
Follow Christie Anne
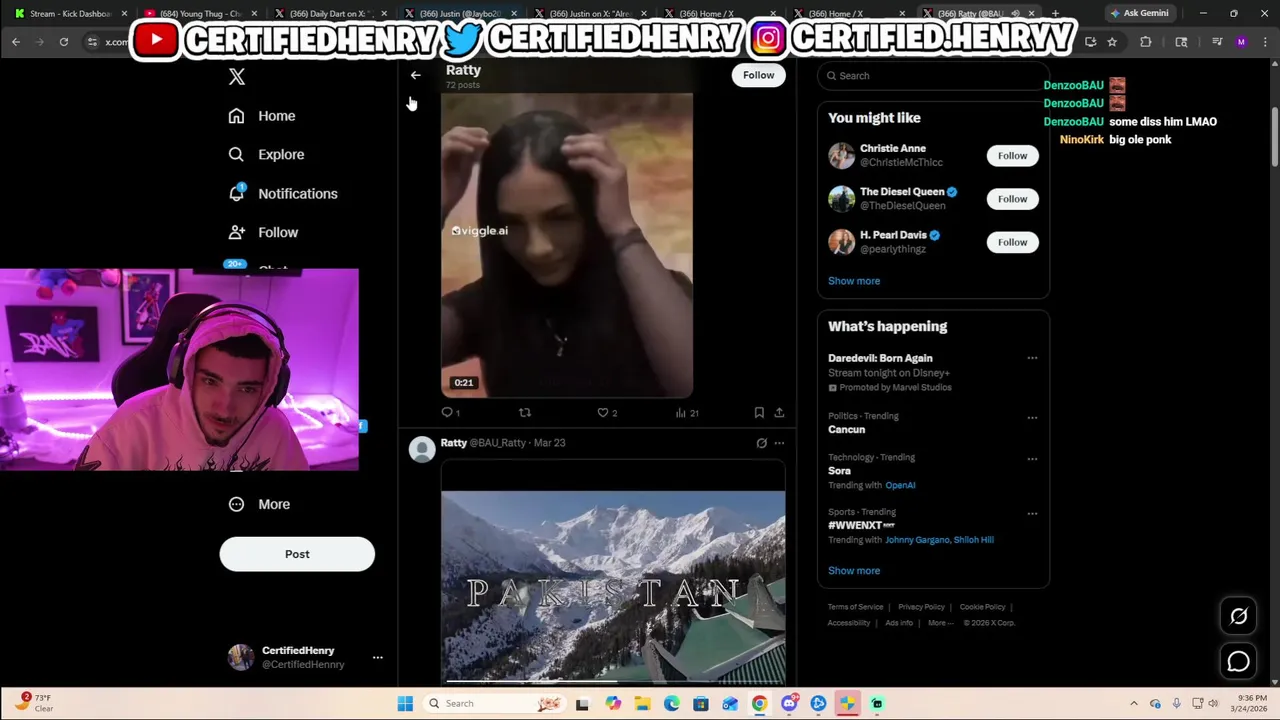[x=1012, y=156]
